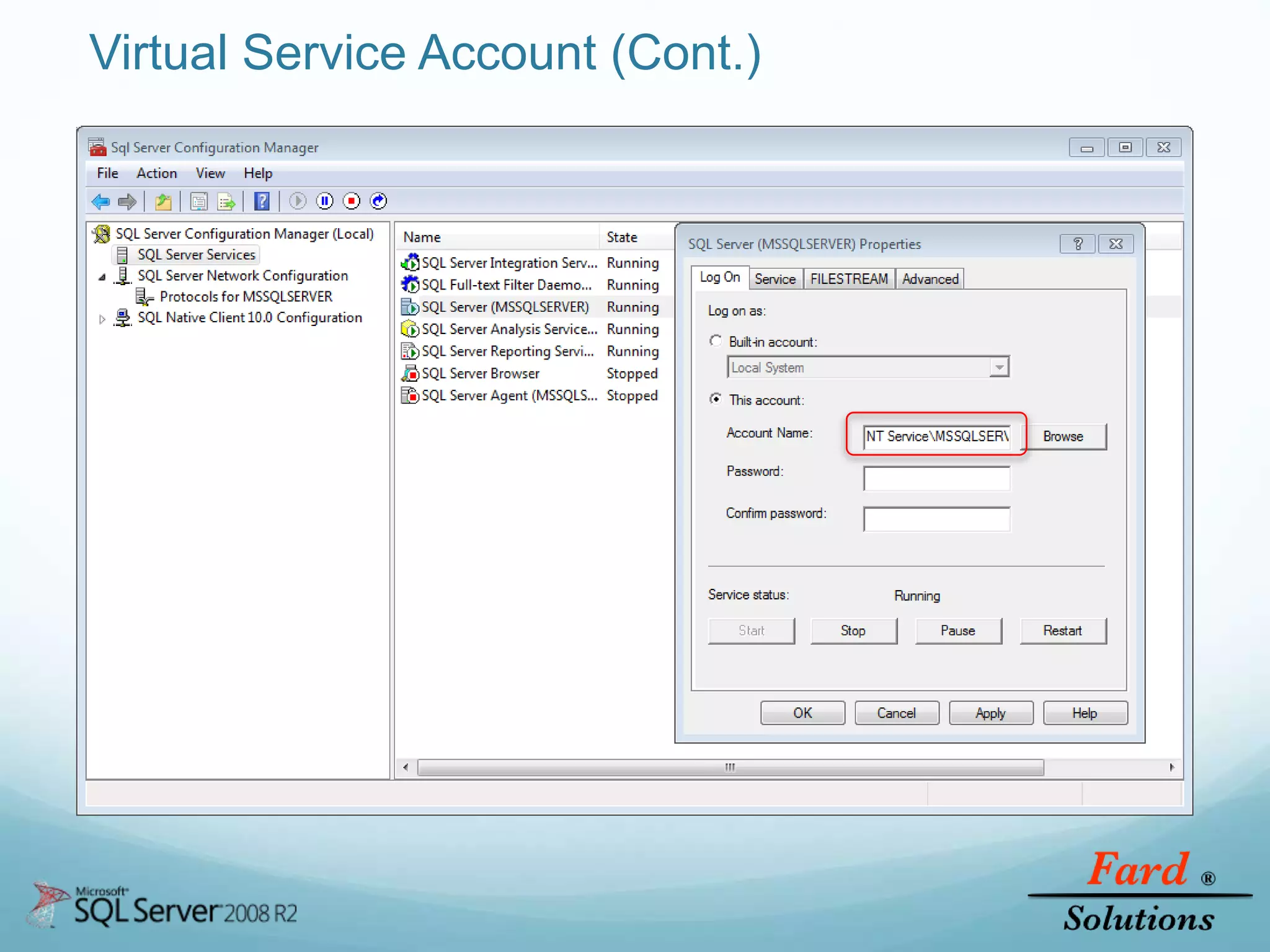Click the OK button
The height and width of the screenshot is (952, 1270).
pyautogui.click(x=802, y=713)
